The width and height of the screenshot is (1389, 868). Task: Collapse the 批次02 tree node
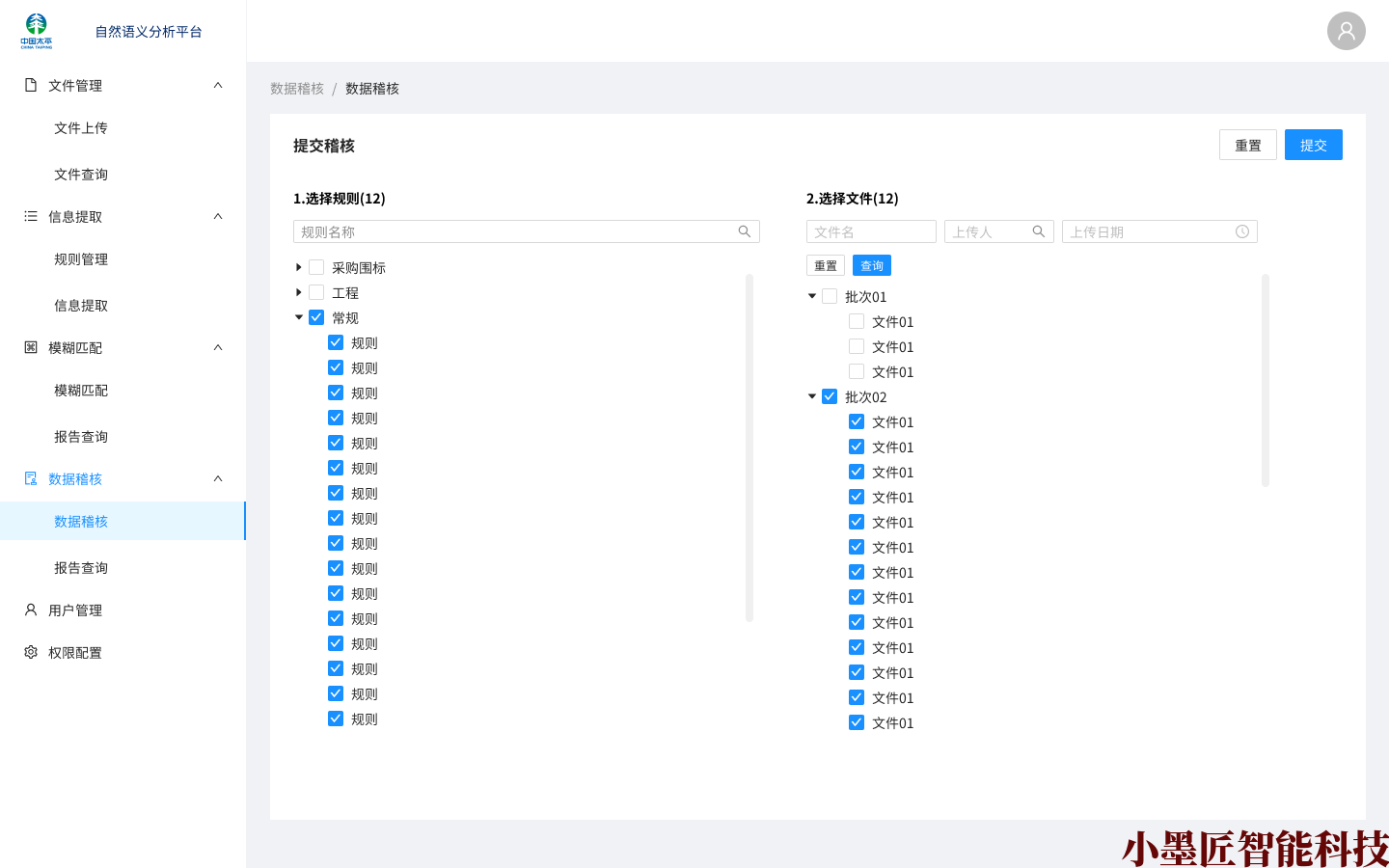click(x=812, y=396)
